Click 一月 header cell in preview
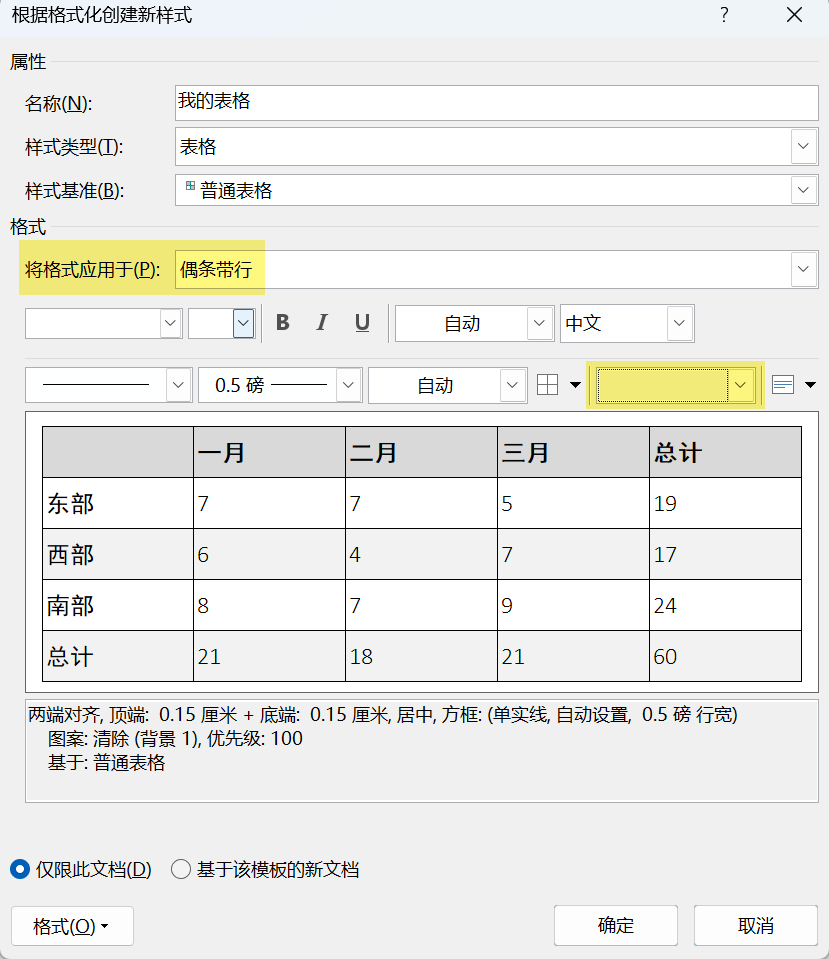This screenshot has height=959, width=829. tap(269, 453)
